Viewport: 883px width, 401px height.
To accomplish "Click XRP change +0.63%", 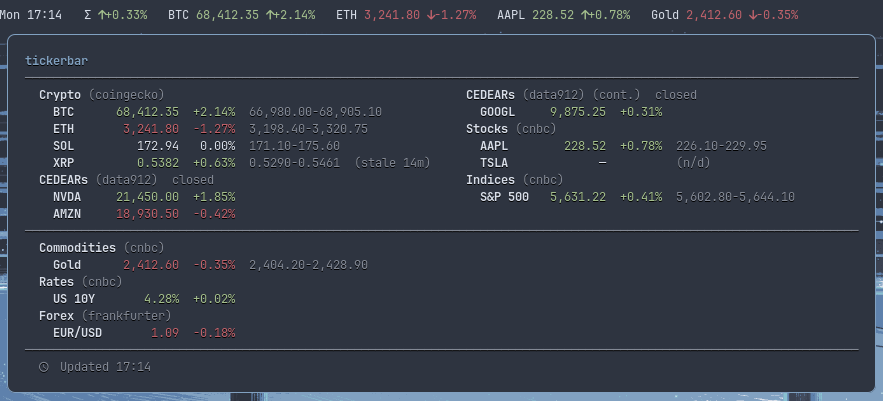I will [214, 163].
